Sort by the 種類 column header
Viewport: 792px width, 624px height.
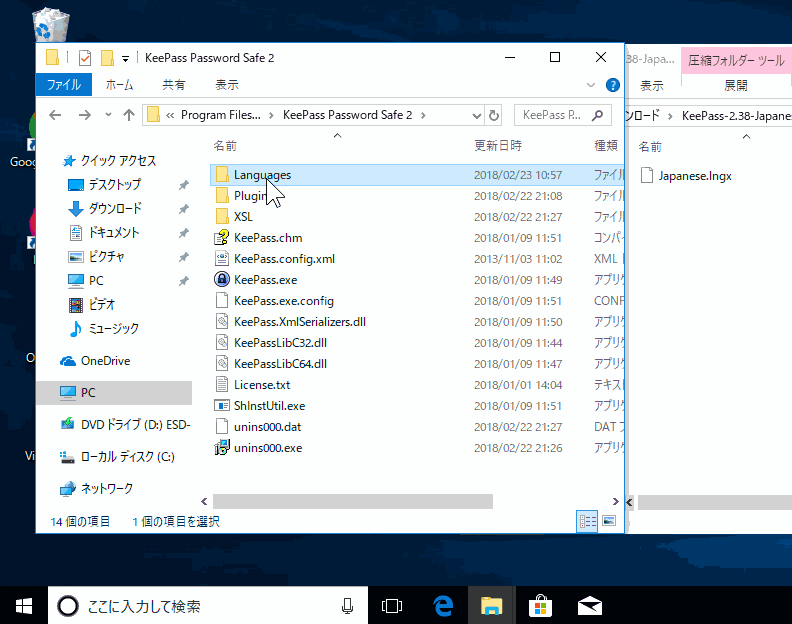[x=606, y=146]
